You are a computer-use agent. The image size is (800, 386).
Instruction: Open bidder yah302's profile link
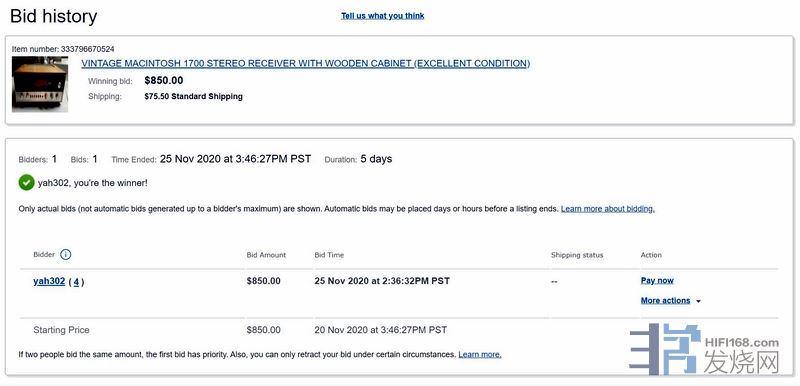pos(49,281)
